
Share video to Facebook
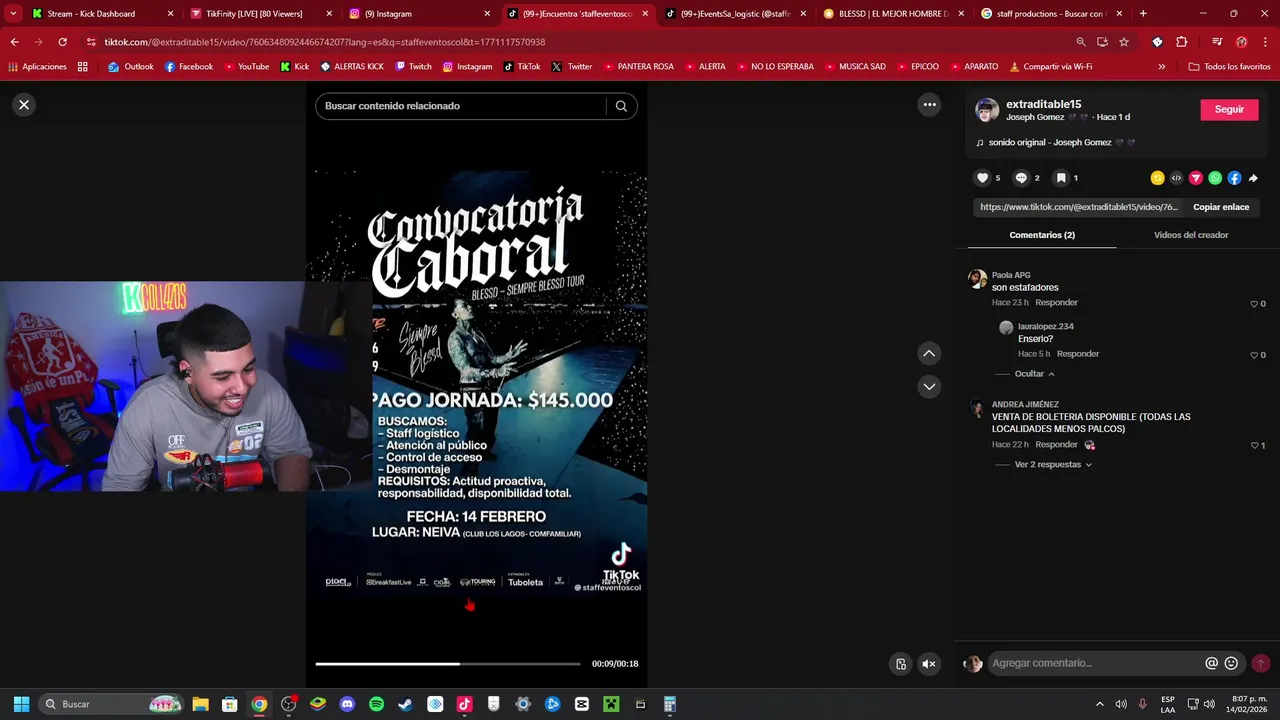tap(1234, 178)
